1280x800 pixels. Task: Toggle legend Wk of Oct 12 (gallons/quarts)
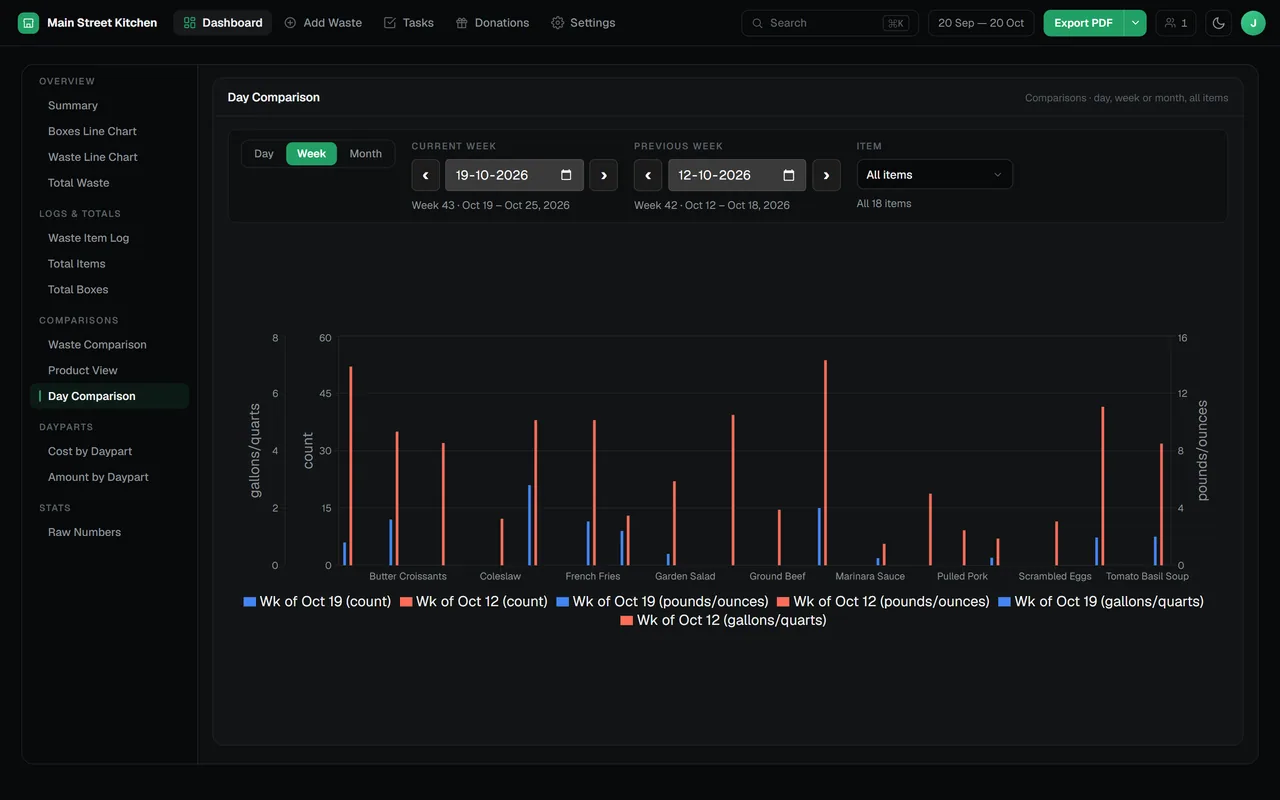[723, 620]
